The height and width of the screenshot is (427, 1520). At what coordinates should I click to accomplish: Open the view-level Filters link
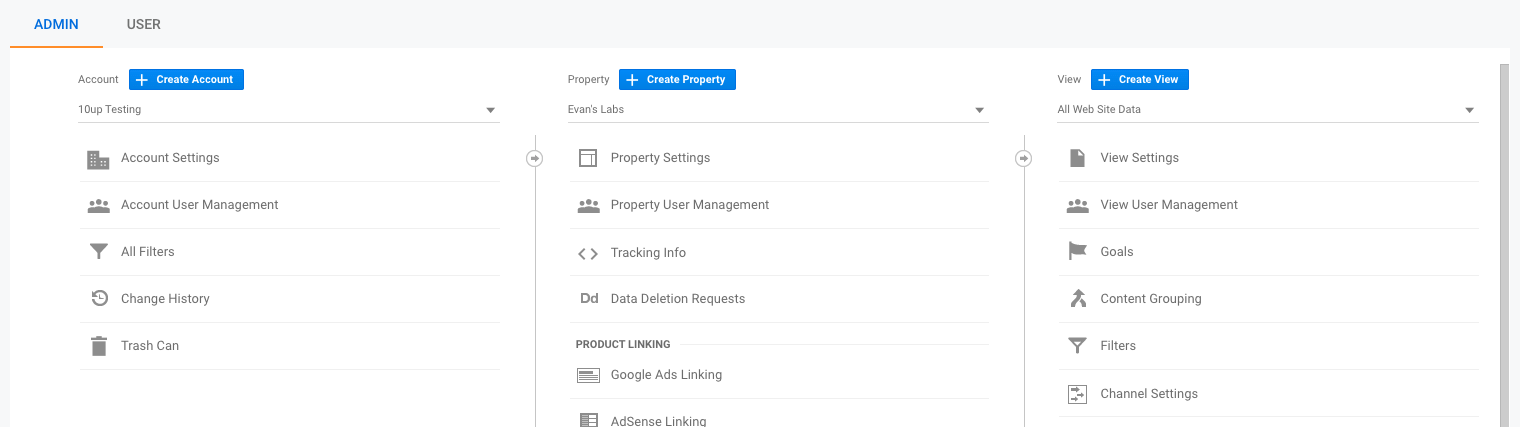pyautogui.click(x=1118, y=346)
